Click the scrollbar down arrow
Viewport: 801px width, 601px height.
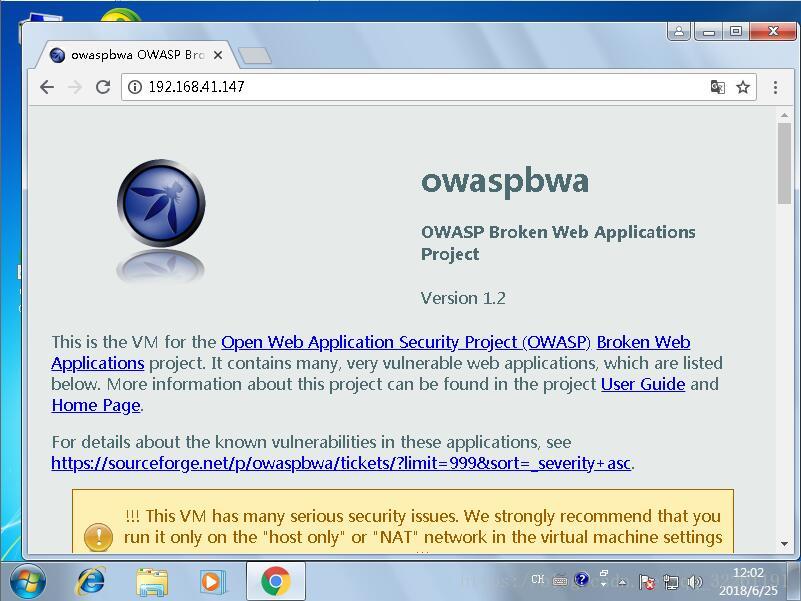tap(784, 544)
